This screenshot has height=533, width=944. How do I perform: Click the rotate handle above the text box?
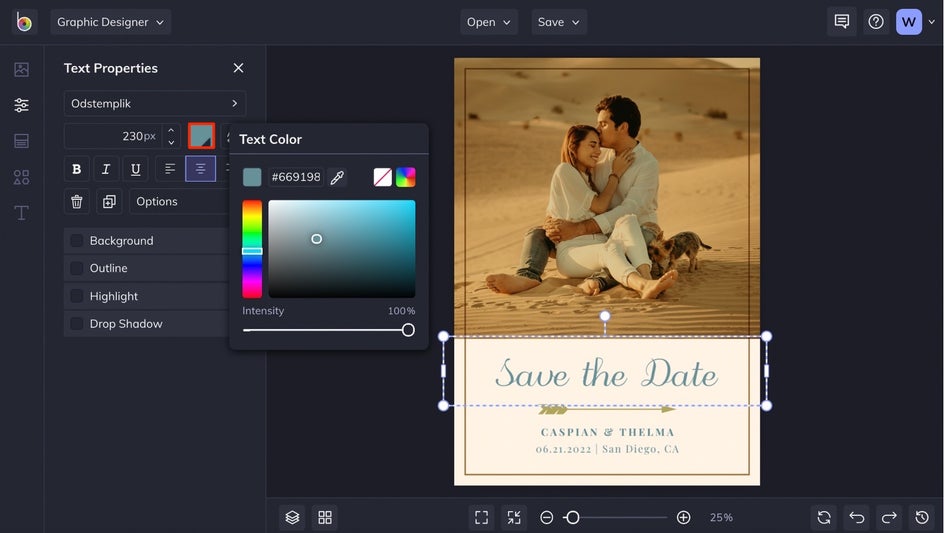coord(605,316)
